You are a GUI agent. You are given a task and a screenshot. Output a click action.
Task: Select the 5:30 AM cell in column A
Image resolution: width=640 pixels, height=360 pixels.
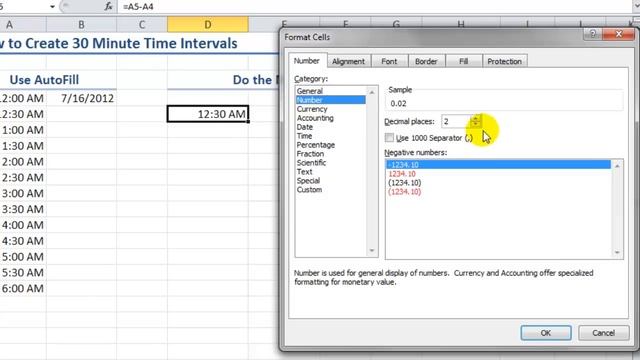tap(23, 272)
